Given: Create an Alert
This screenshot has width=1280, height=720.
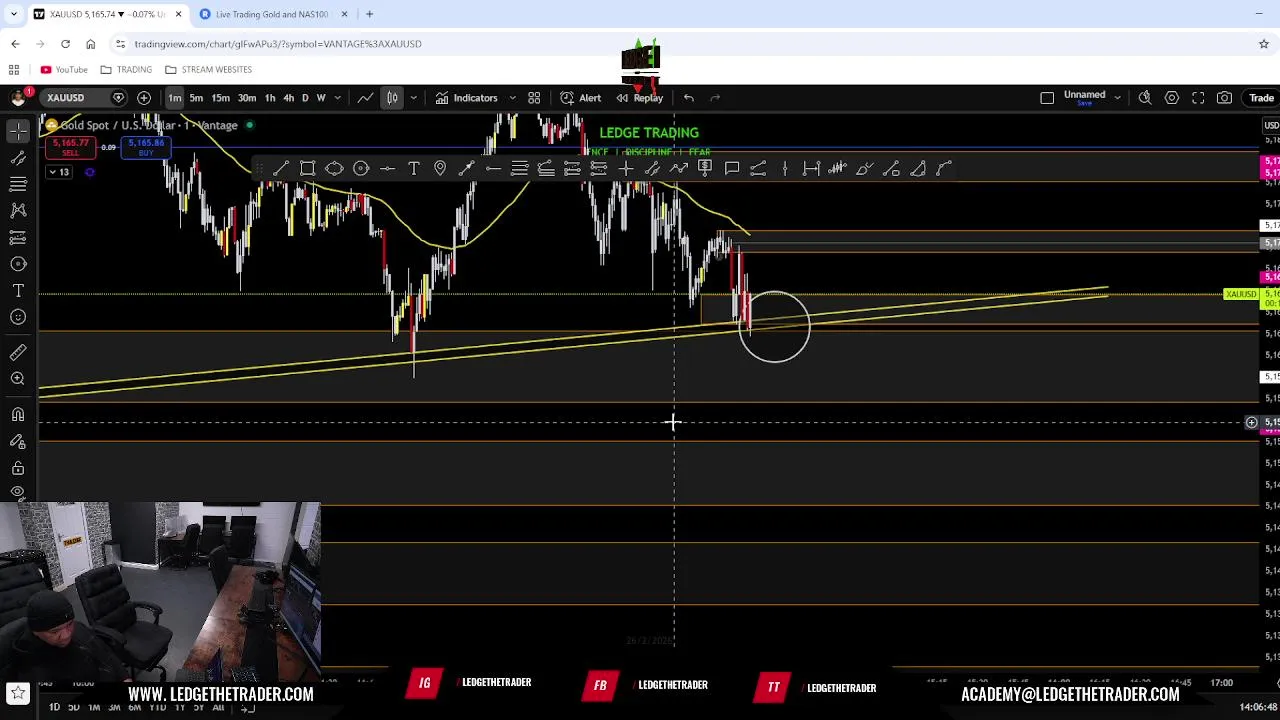Looking at the screenshot, I should coord(580,98).
